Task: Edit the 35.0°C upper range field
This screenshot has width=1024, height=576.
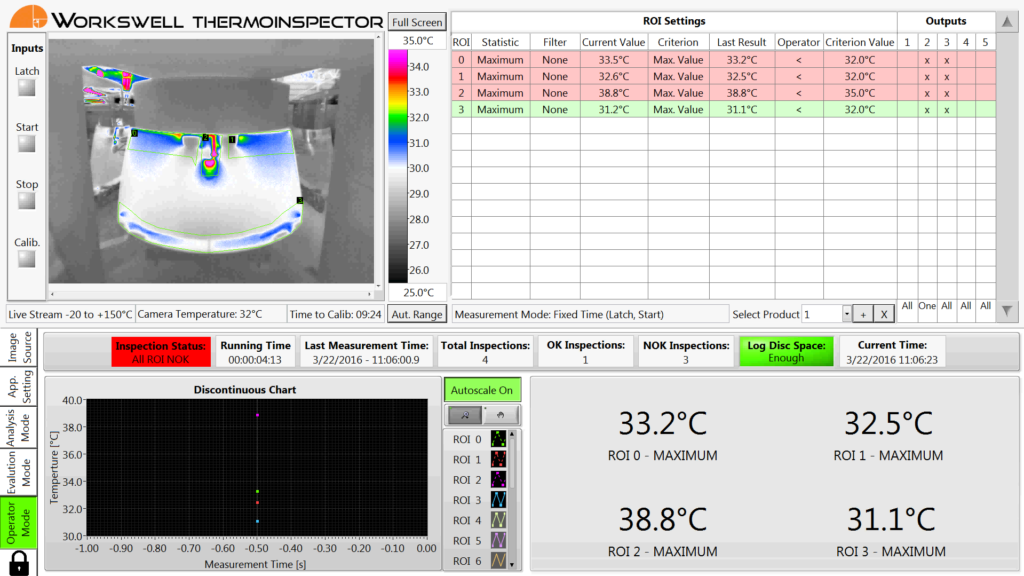Action: 417,40
